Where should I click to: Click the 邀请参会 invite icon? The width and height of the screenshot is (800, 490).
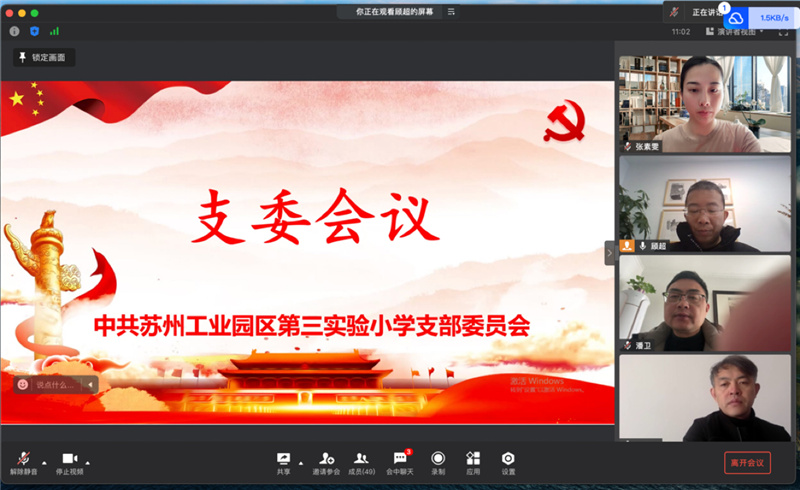click(x=327, y=458)
